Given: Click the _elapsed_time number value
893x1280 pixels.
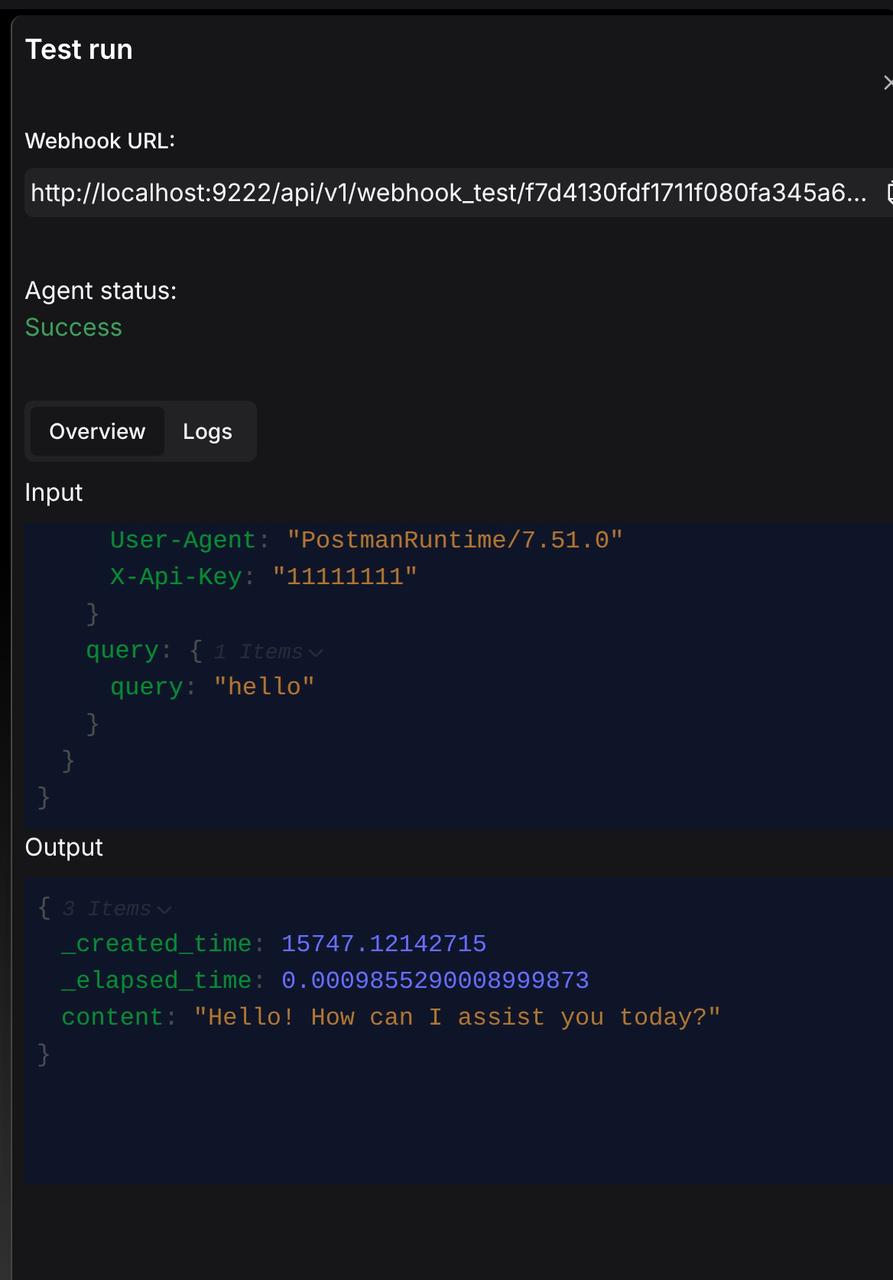Looking at the screenshot, I should [435, 980].
